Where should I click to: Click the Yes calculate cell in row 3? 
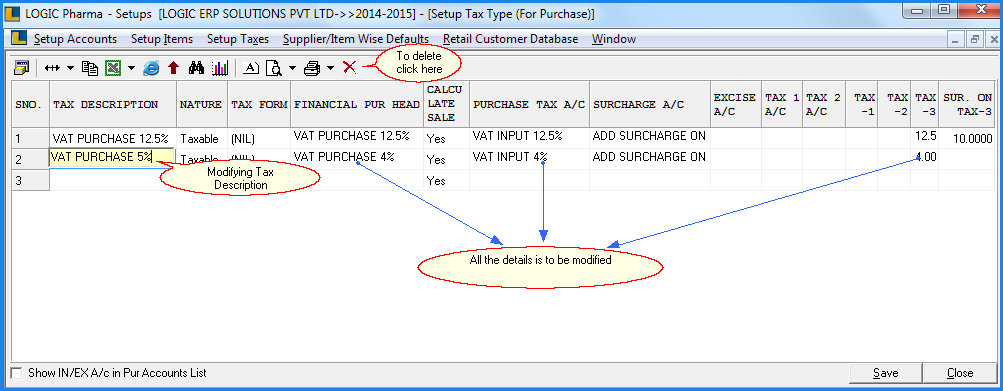click(446, 181)
